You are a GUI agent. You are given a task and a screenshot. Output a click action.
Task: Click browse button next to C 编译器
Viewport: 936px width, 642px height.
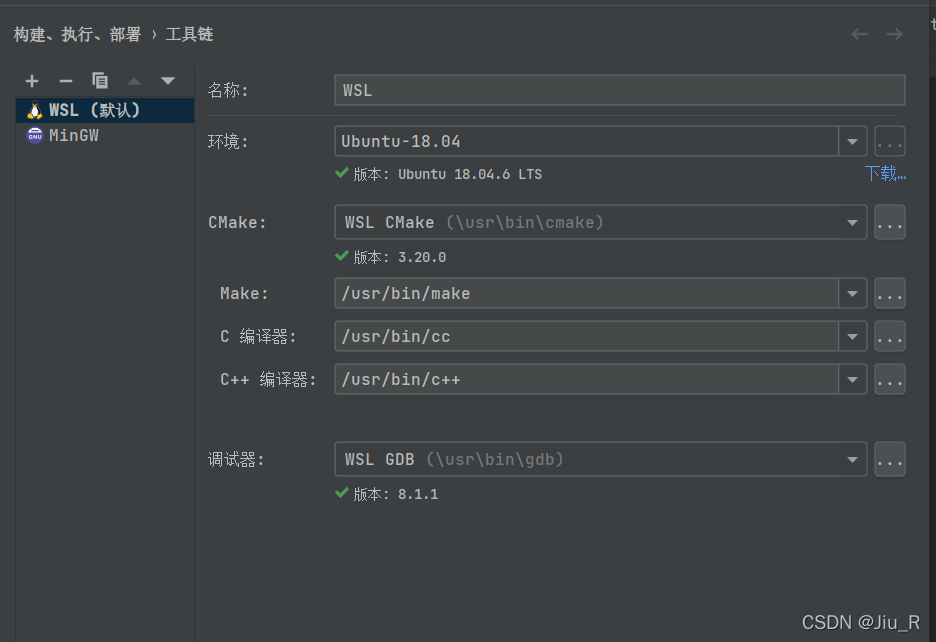coord(890,336)
